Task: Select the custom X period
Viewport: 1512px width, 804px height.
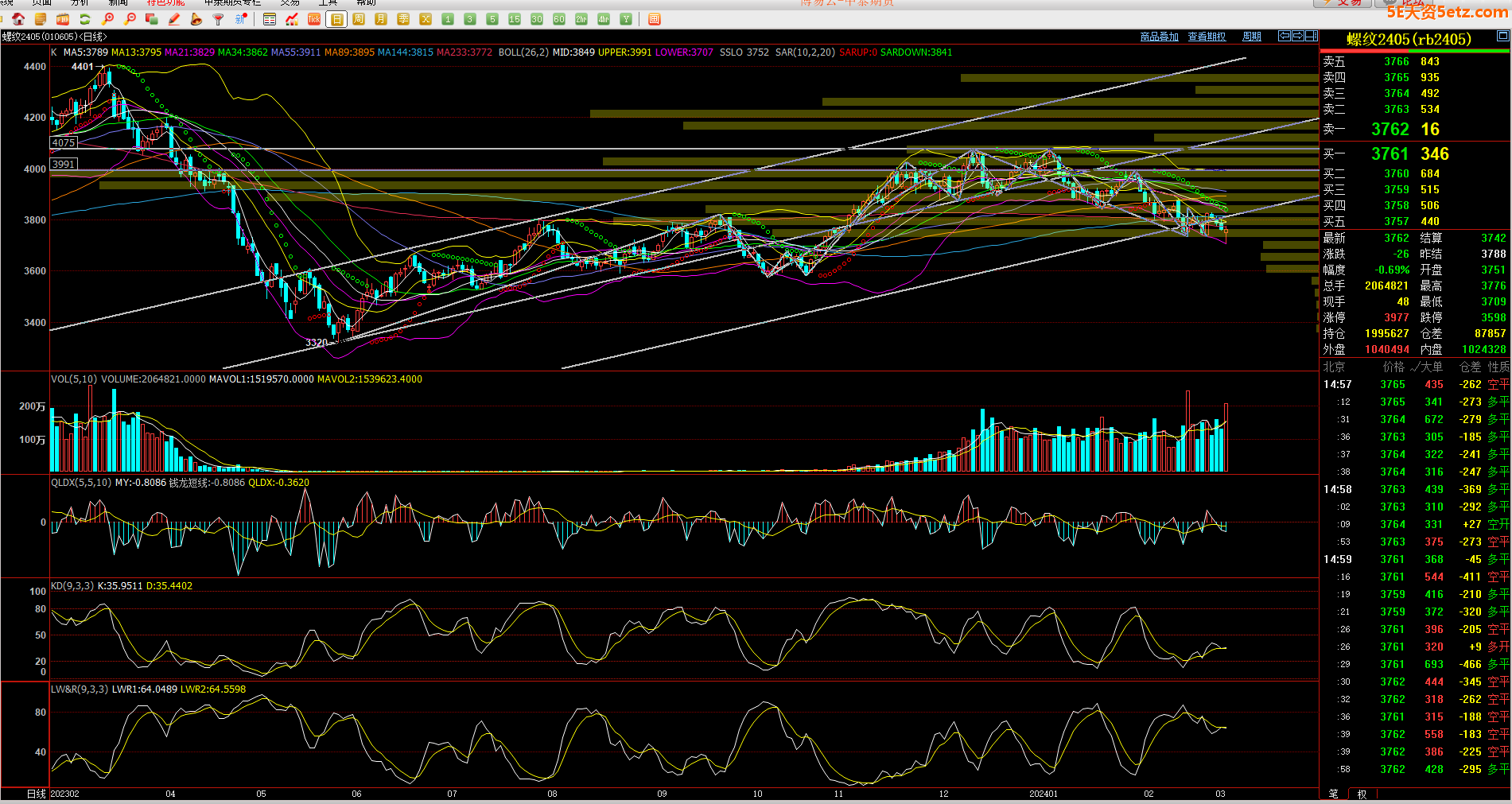Action: coord(426,19)
